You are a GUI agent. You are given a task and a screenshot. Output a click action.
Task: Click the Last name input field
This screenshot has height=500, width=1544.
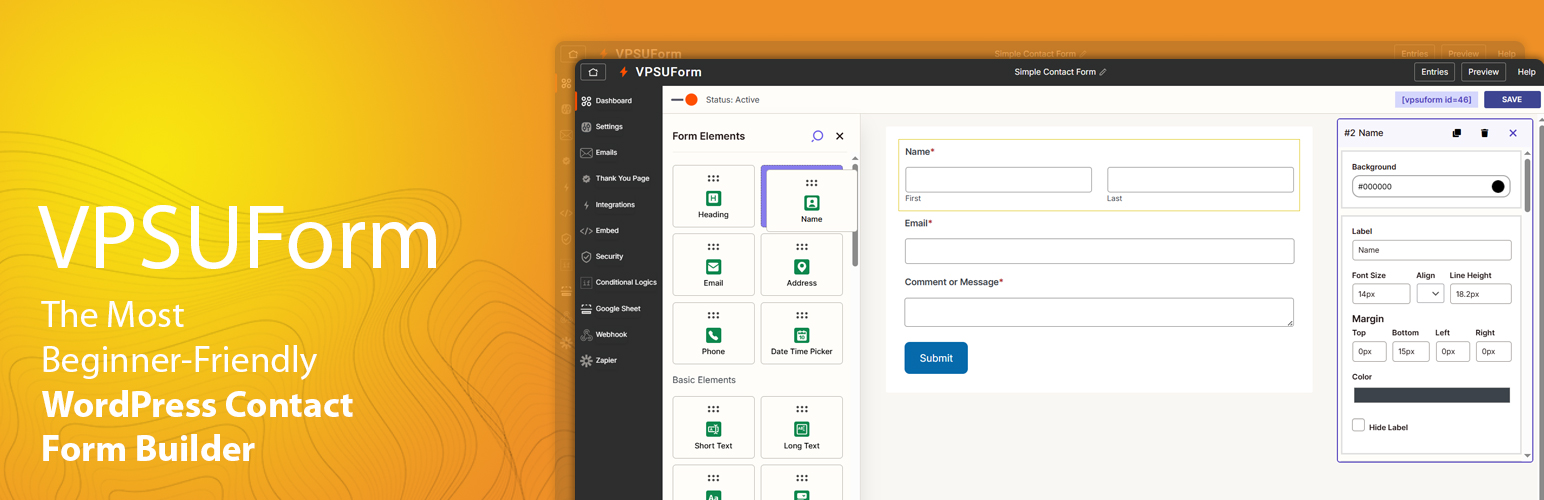[1200, 180]
